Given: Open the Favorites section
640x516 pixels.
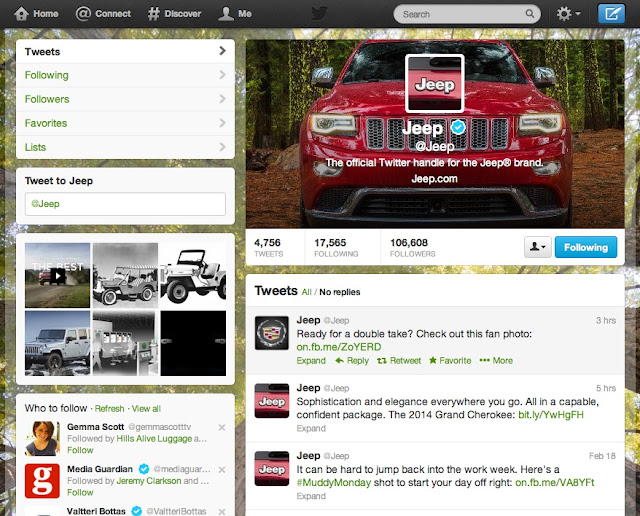Looking at the screenshot, I should pyautogui.click(x=125, y=123).
